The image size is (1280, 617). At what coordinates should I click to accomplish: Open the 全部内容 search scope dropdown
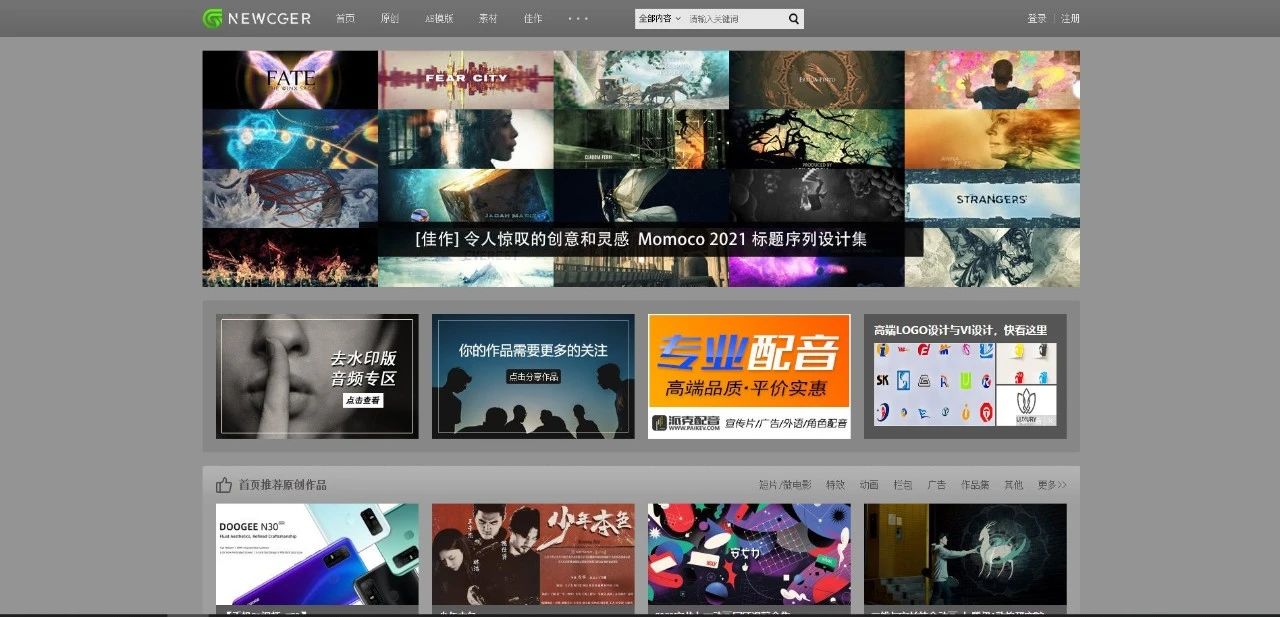pos(659,19)
